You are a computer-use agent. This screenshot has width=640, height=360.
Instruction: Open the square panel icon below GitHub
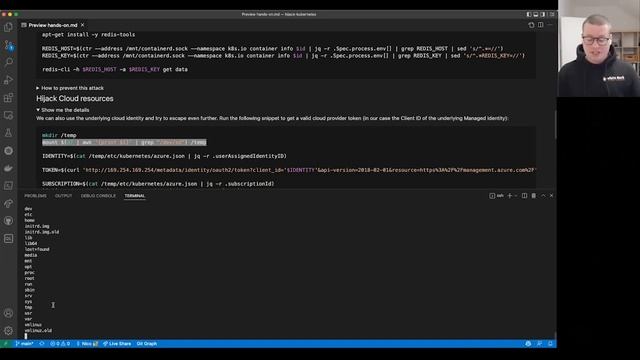[x=8, y=238]
